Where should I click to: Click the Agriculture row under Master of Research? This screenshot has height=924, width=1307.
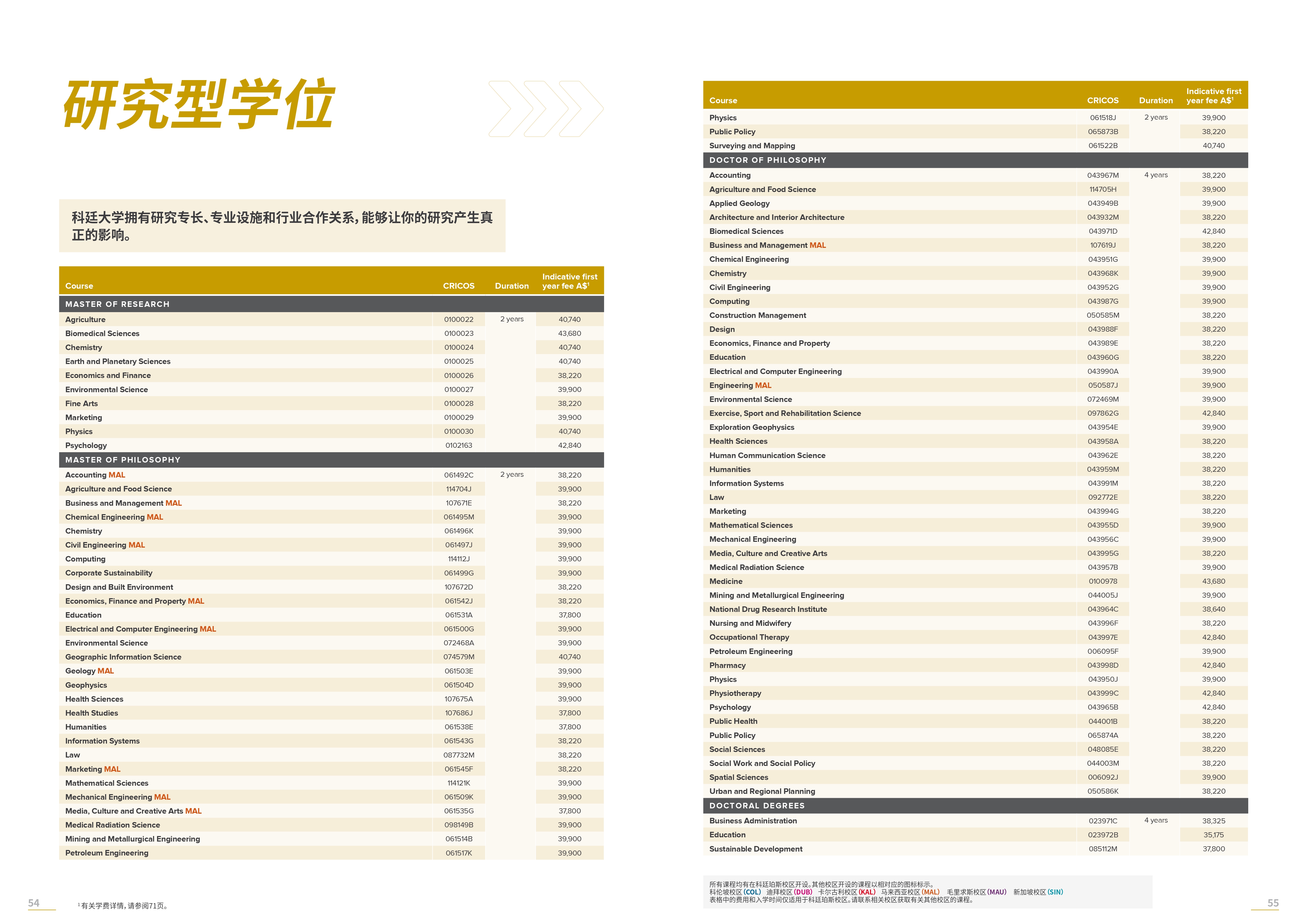pyautogui.click(x=85, y=320)
